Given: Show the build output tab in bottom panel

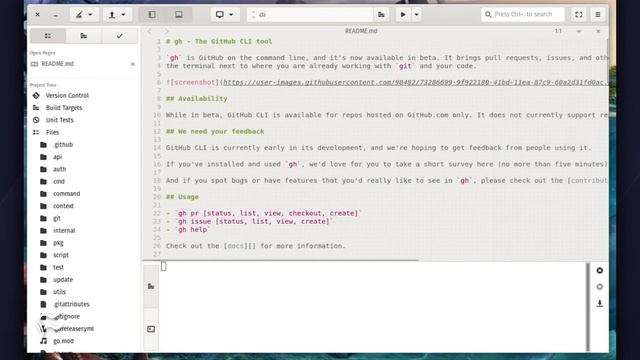Looking at the screenshot, I should click(151, 286).
